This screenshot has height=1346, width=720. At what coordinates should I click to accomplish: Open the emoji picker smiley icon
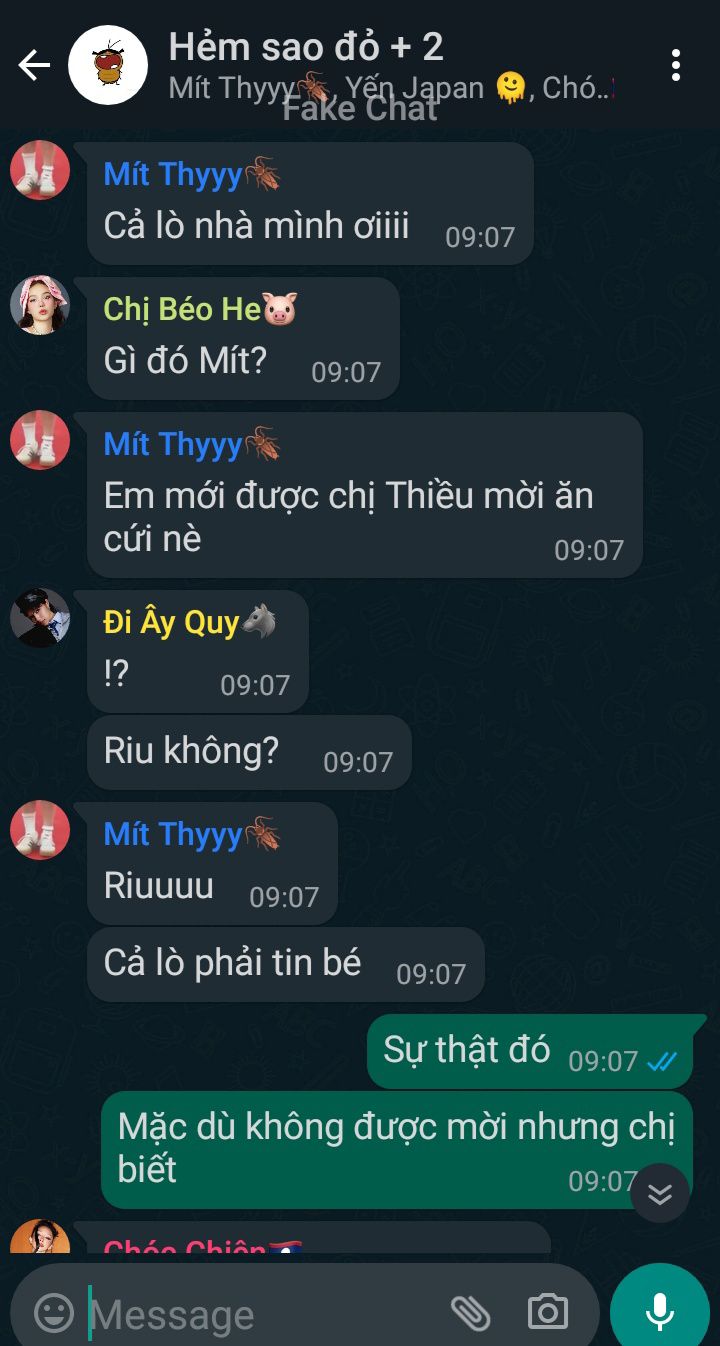(x=54, y=1312)
